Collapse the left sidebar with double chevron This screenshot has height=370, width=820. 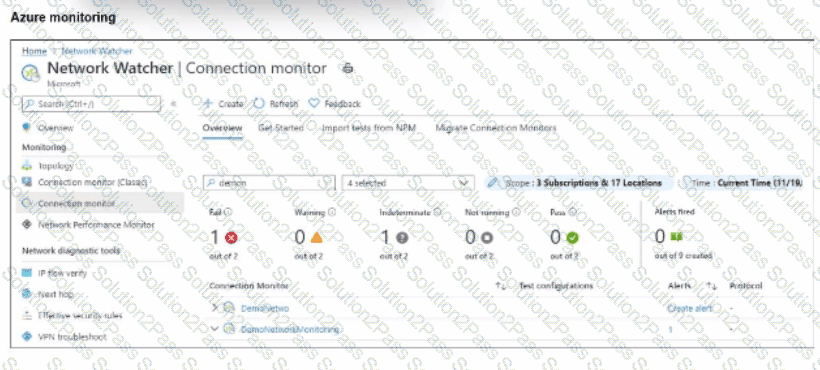click(x=174, y=103)
